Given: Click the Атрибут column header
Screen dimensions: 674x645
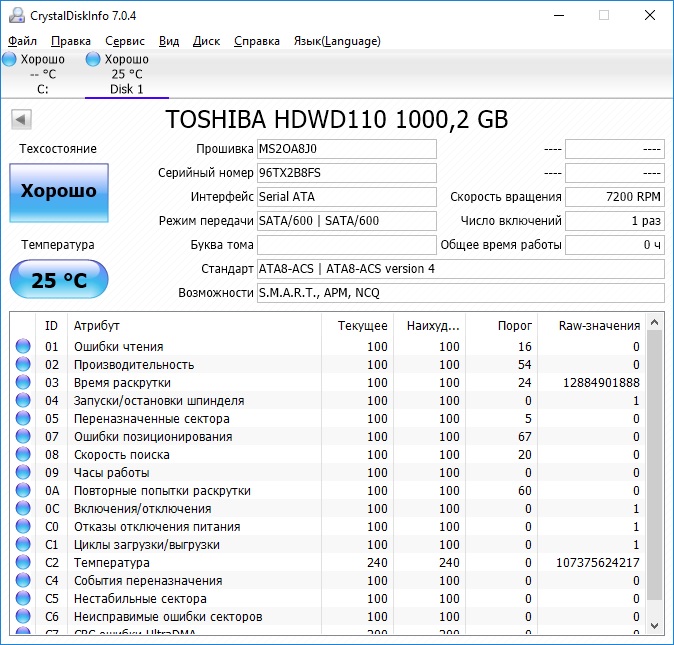Looking at the screenshot, I should click(x=97, y=325).
